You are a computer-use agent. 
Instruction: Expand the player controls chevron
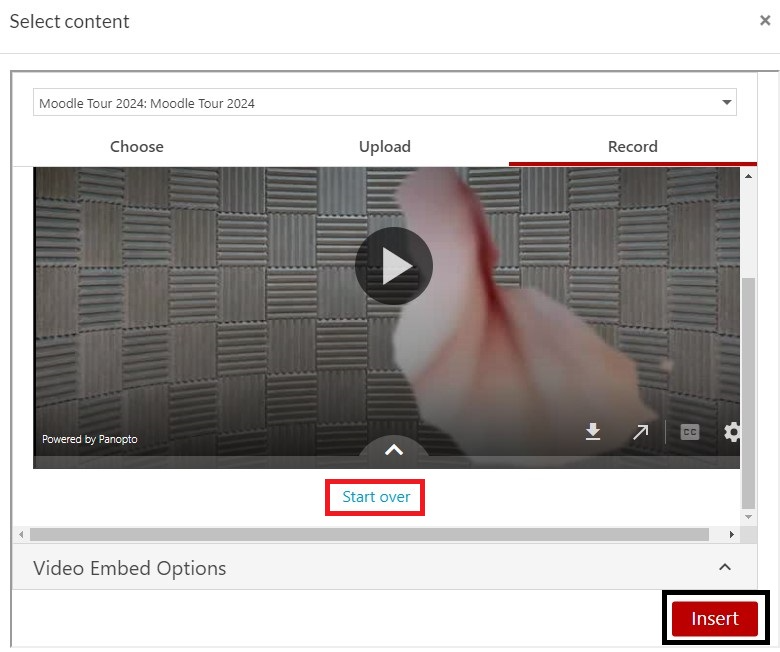(393, 450)
